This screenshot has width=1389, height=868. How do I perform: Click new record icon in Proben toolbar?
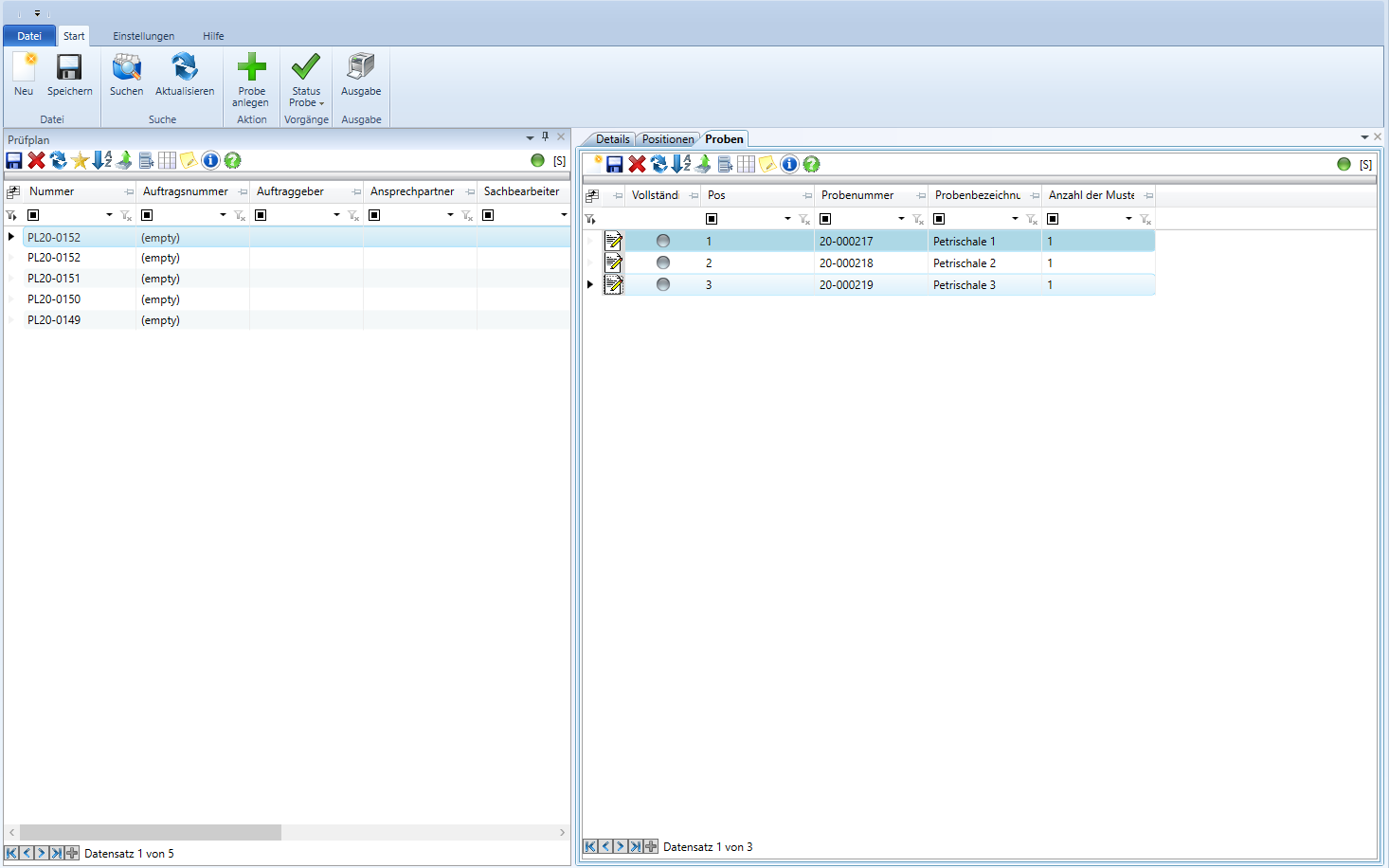594,164
